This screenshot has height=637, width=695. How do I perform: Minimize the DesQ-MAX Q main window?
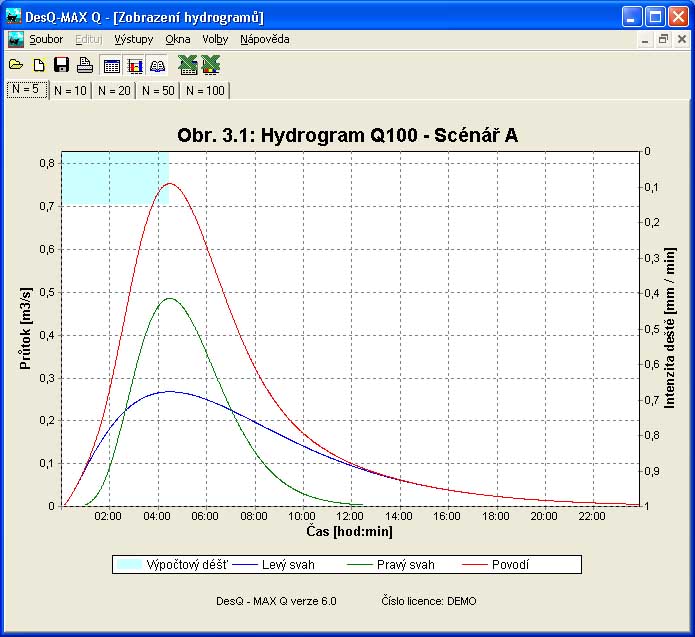point(631,17)
